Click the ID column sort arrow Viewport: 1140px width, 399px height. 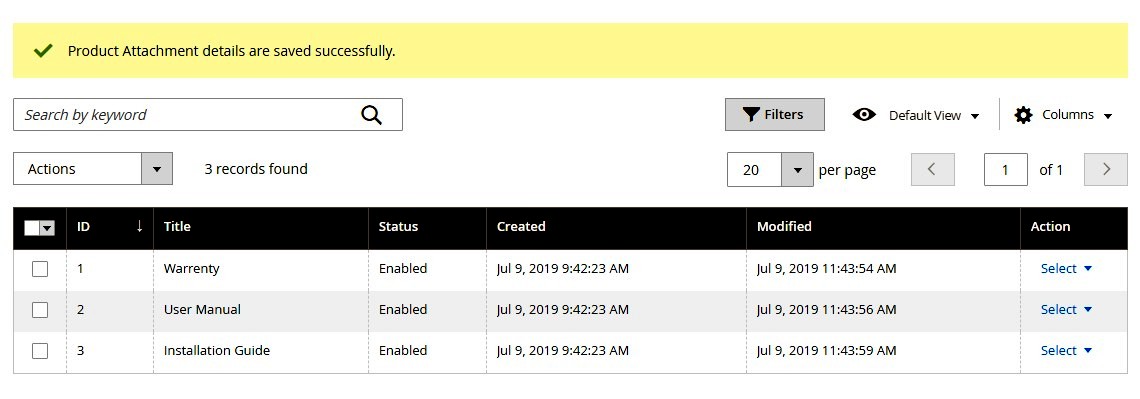click(140, 227)
